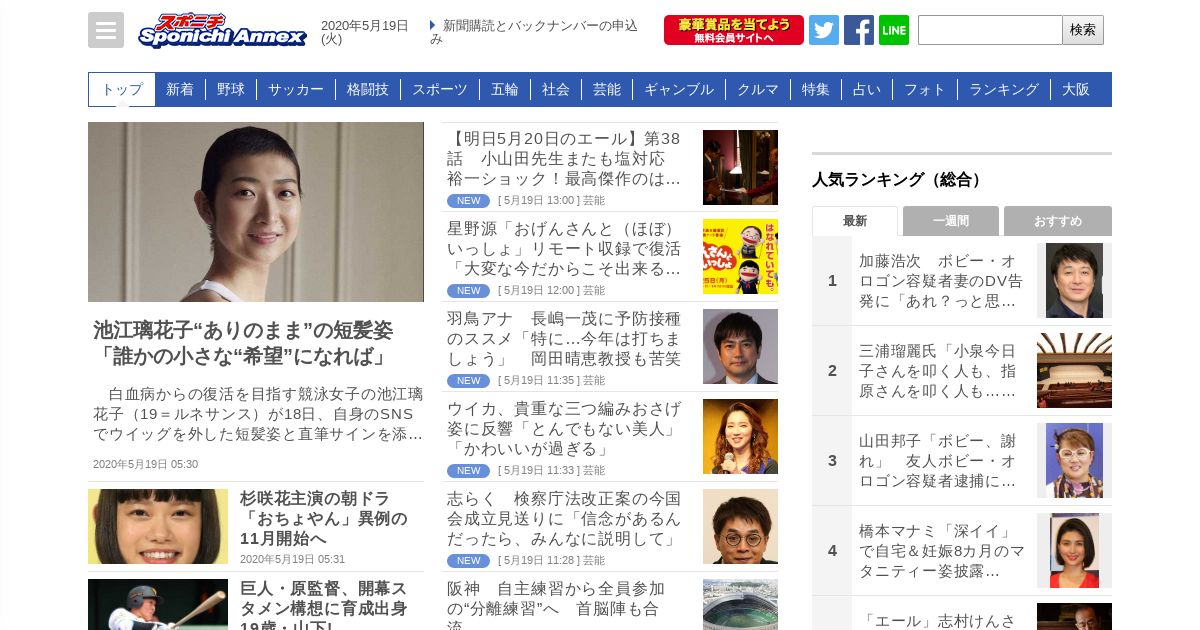Click the red 豪華賞品を当てよう banner
Image resolution: width=1200 pixels, height=630 pixels.
734,30
